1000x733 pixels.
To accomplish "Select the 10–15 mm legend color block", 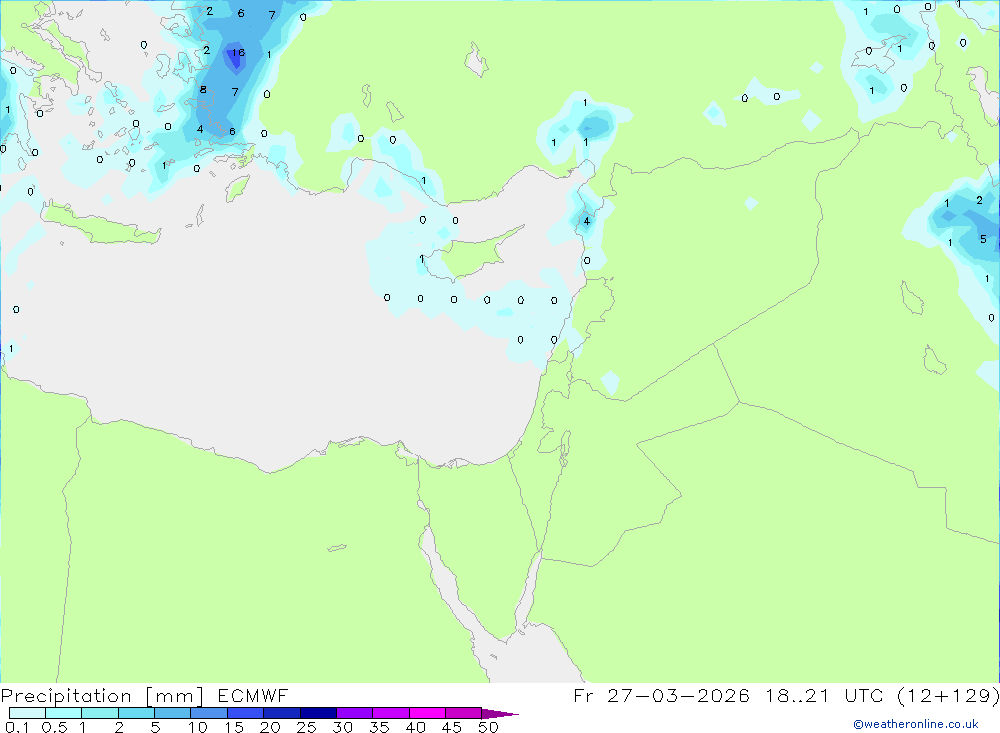I will 209,713.
